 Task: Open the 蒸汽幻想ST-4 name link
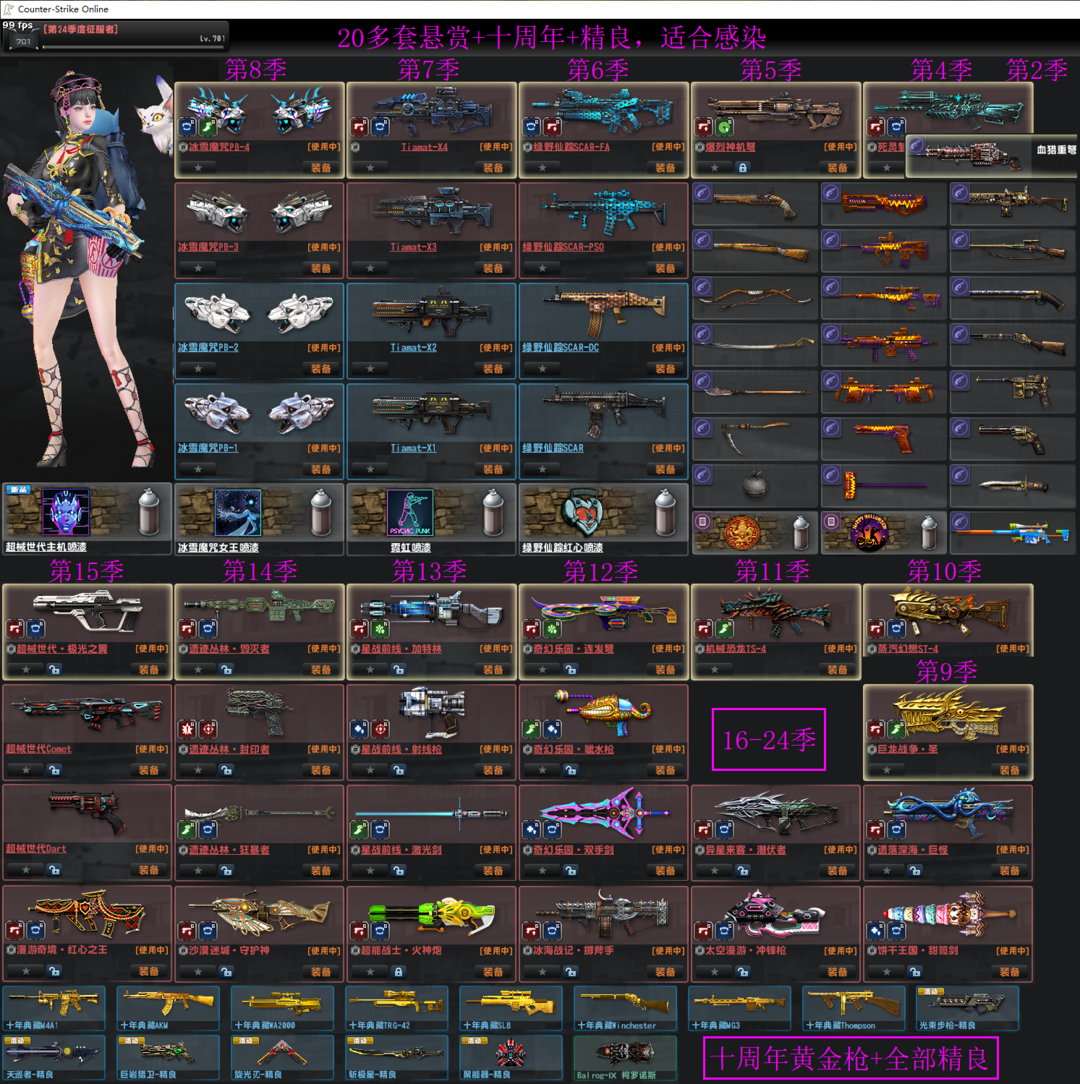tap(908, 648)
